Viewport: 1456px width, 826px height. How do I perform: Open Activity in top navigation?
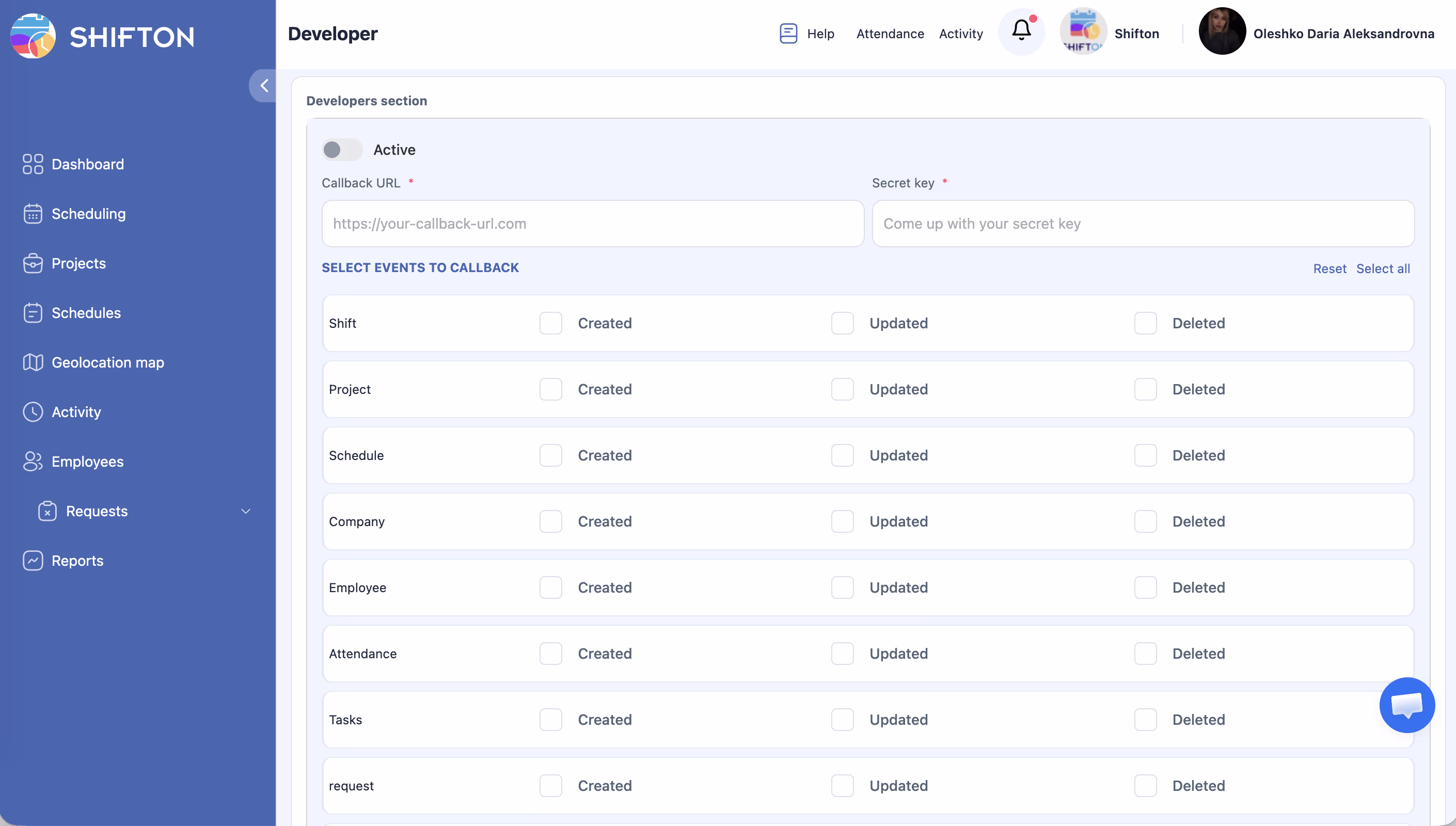(x=961, y=34)
